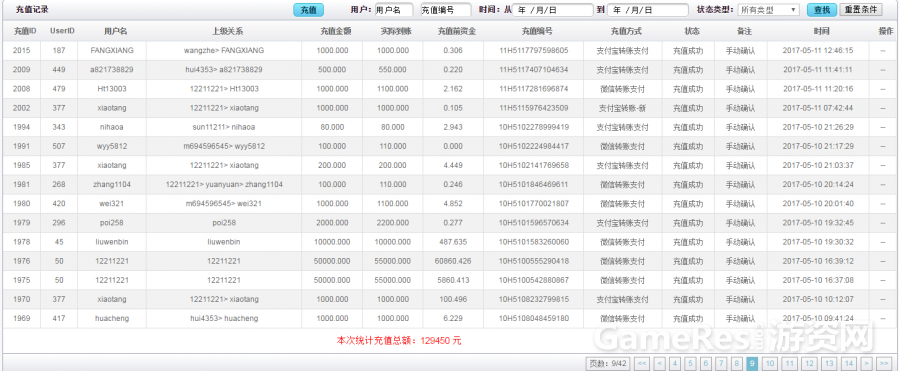Select username a821738829 cell
This screenshot has height=371, width=899.
[x=112, y=70]
